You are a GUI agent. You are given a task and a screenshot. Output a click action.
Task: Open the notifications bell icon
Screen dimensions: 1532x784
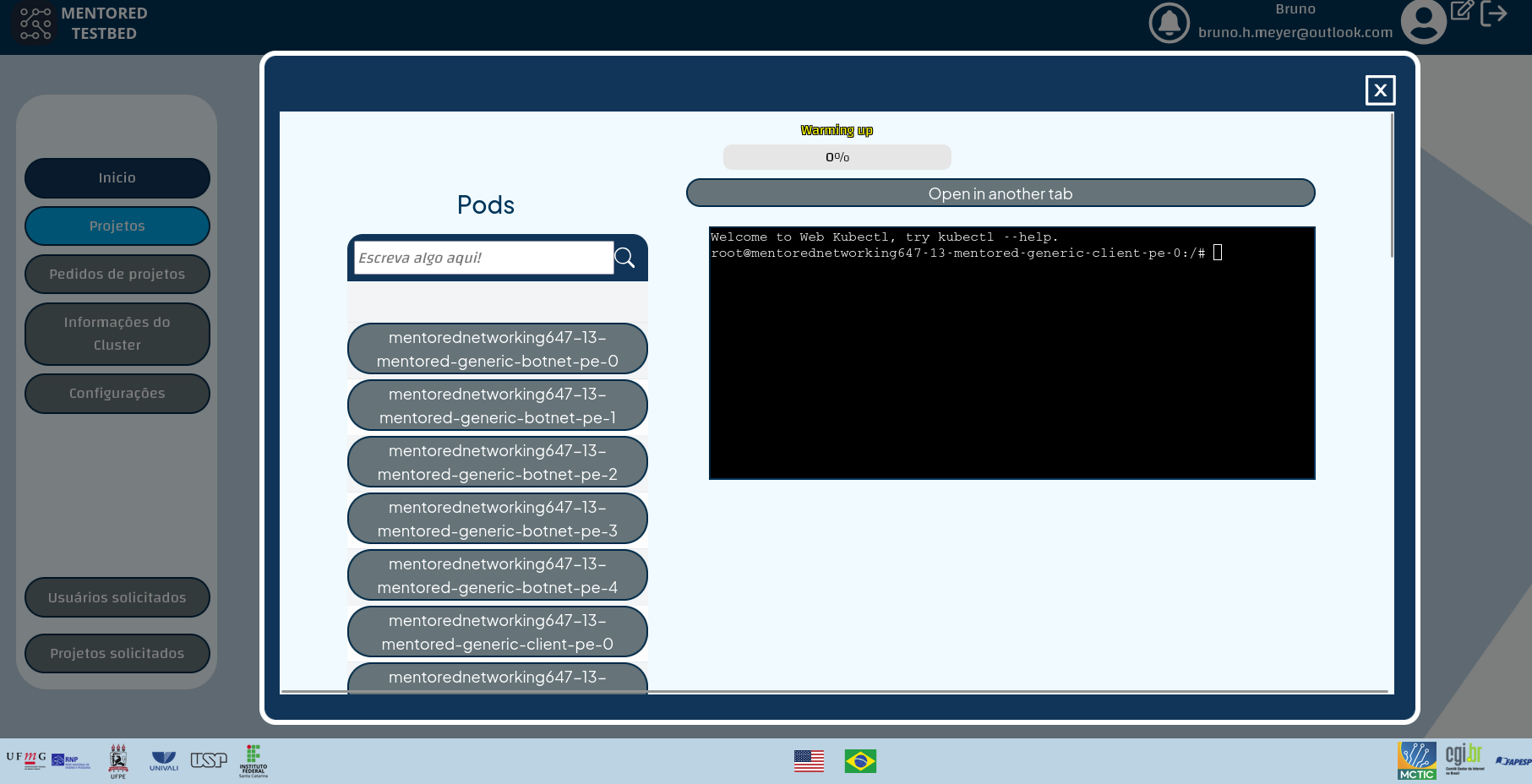1169,23
